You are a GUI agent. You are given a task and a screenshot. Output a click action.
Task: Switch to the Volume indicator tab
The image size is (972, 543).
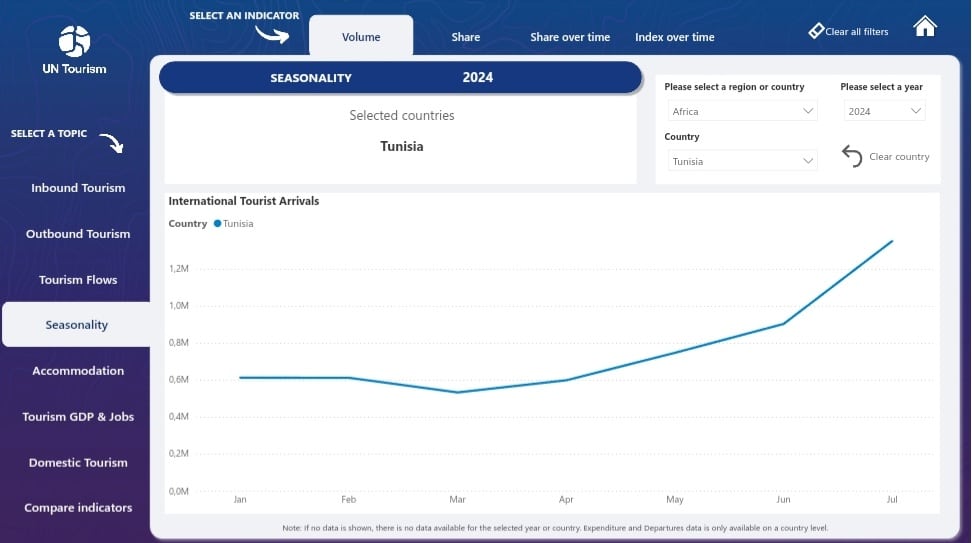[361, 37]
